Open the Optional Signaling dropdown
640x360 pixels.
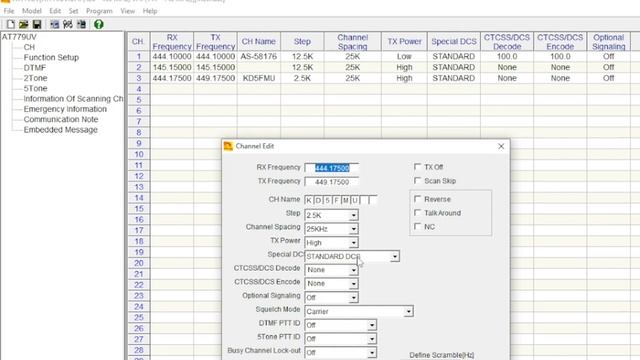pyautogui.click(x=353, y=298)
